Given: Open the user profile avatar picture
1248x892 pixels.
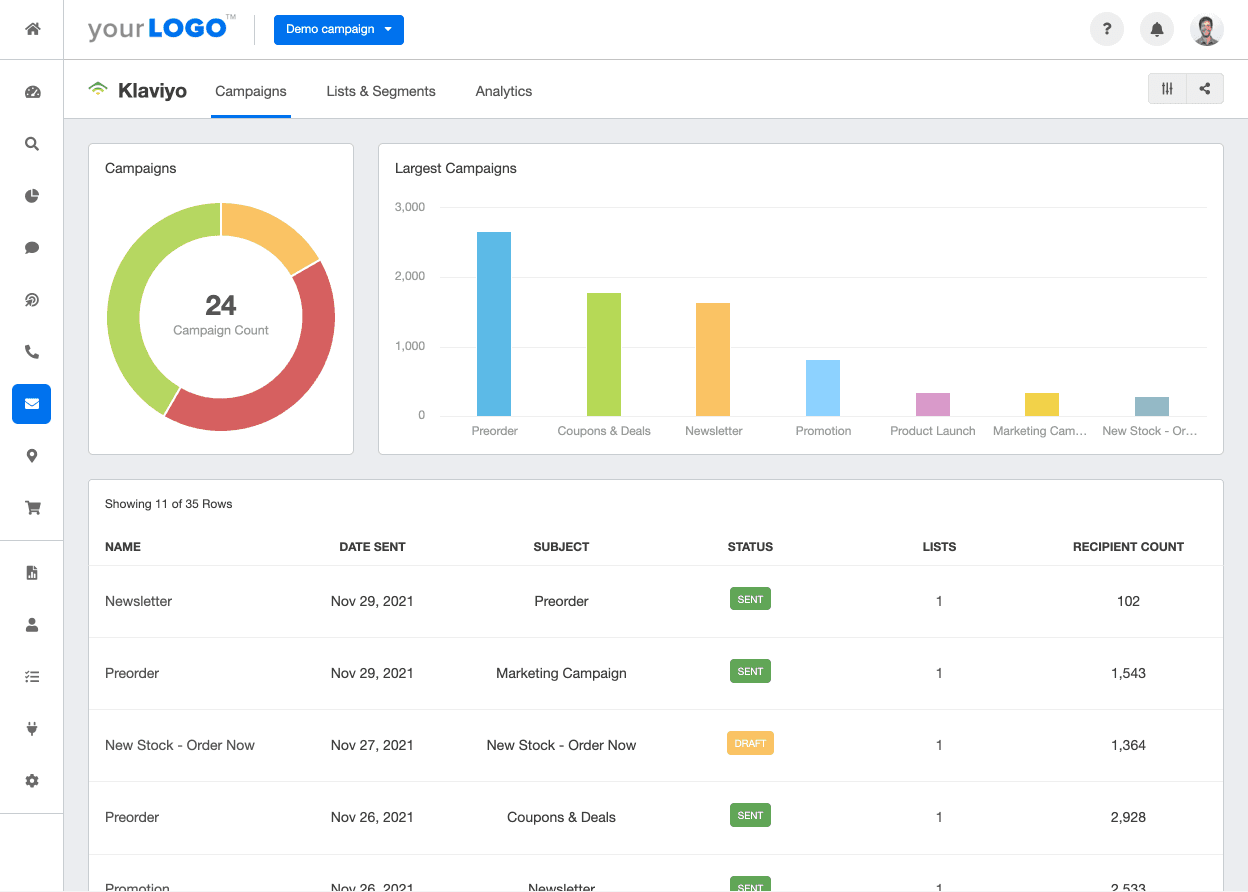Looking at the screenshot, I should point(1207,29).
